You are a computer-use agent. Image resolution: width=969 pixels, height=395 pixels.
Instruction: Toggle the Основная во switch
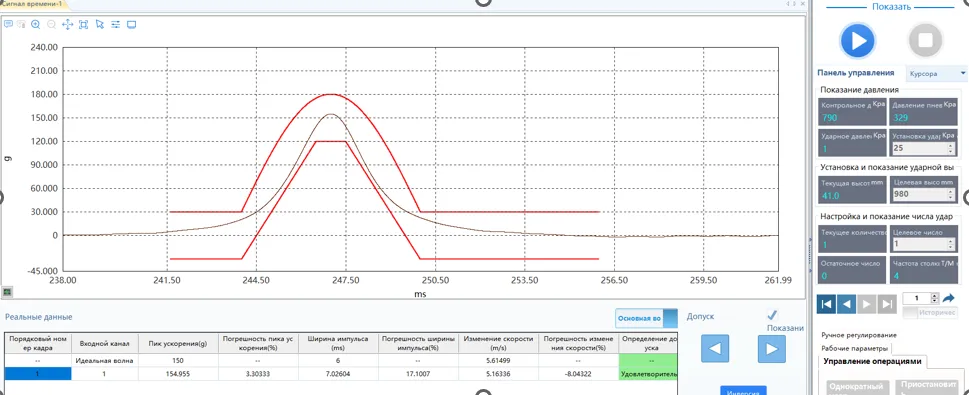(x=646, y=319)
